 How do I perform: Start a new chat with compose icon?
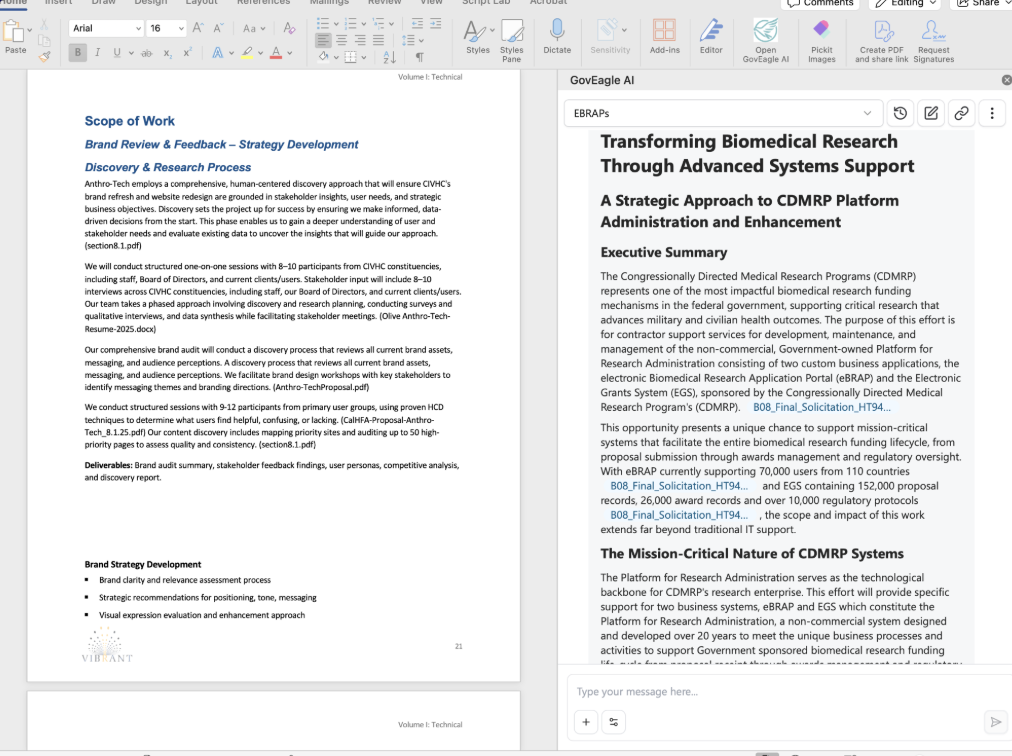pyautogui.click(x=931, y=114)
